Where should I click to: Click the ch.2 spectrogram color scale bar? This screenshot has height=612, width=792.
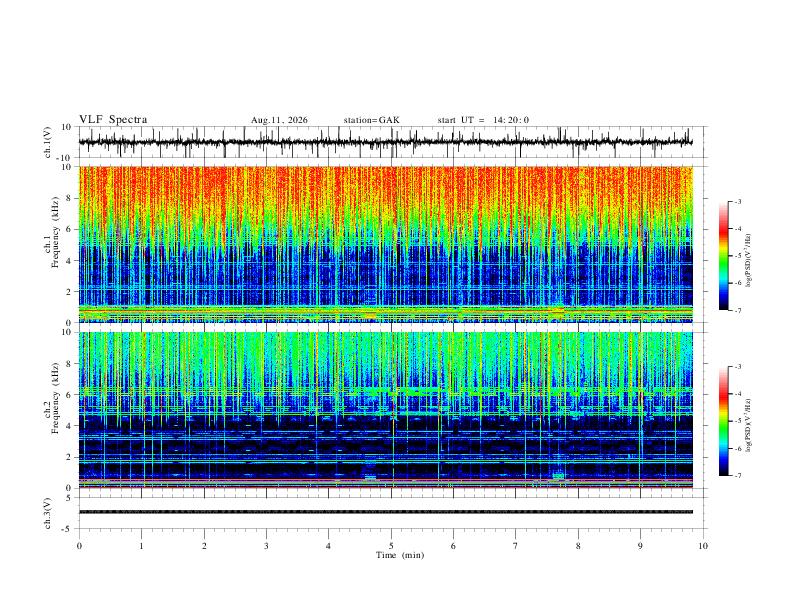(x=723, y=421)
